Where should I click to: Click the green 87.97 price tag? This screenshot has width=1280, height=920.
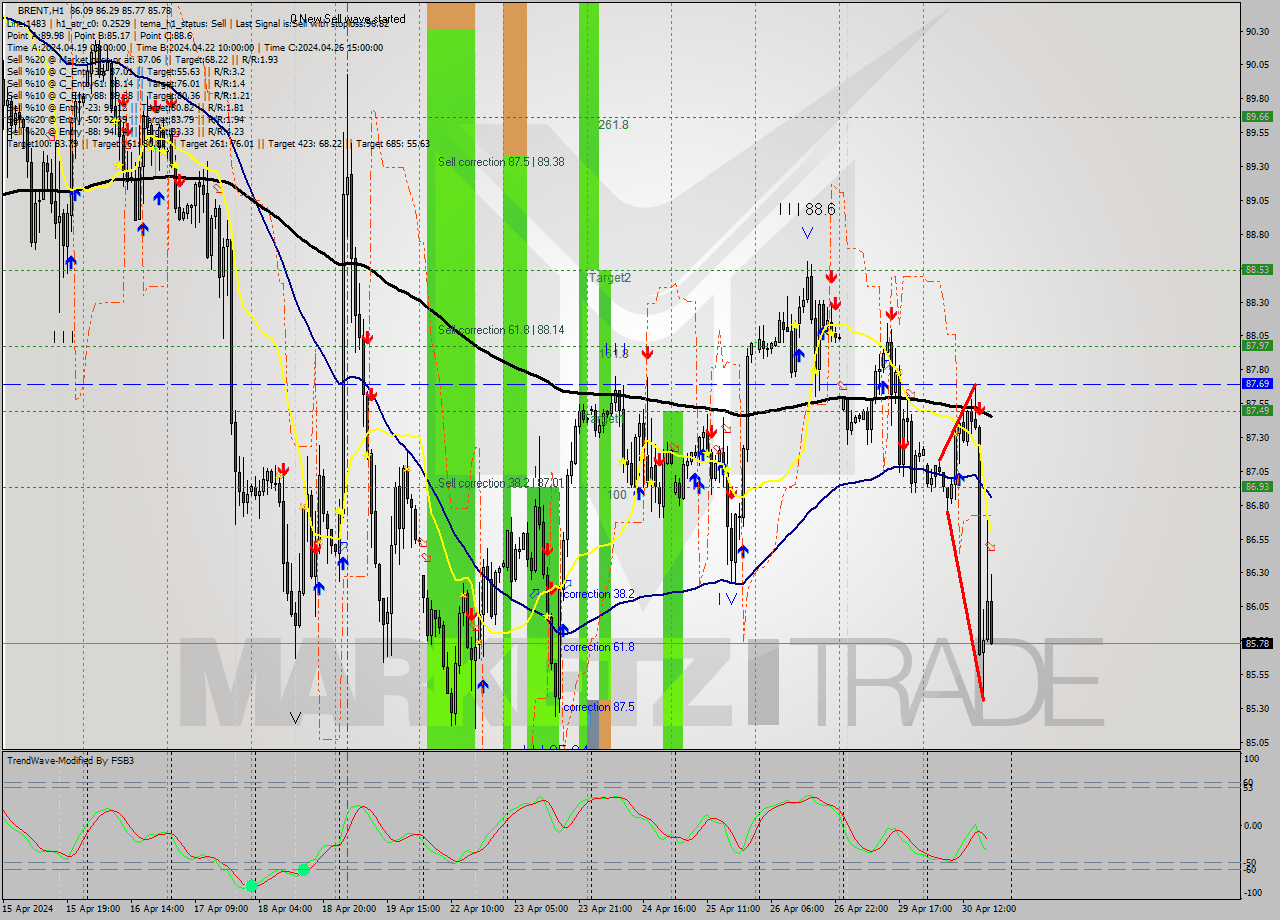[x=1257, y=345]
